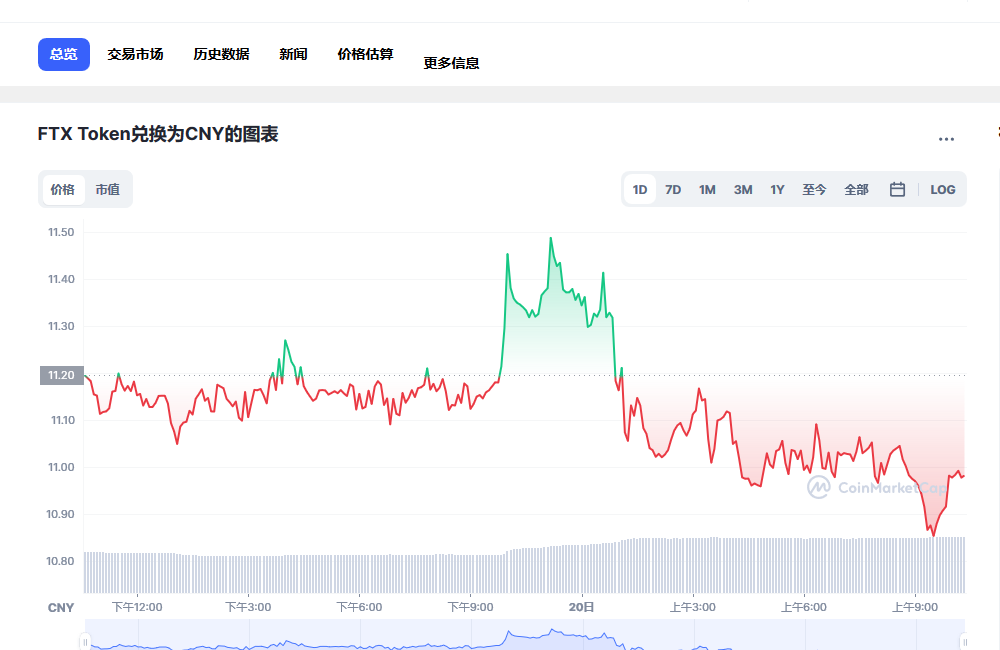Click the 11.30 y-axis value
This screenshot has height=650, width=1000.
61,327
